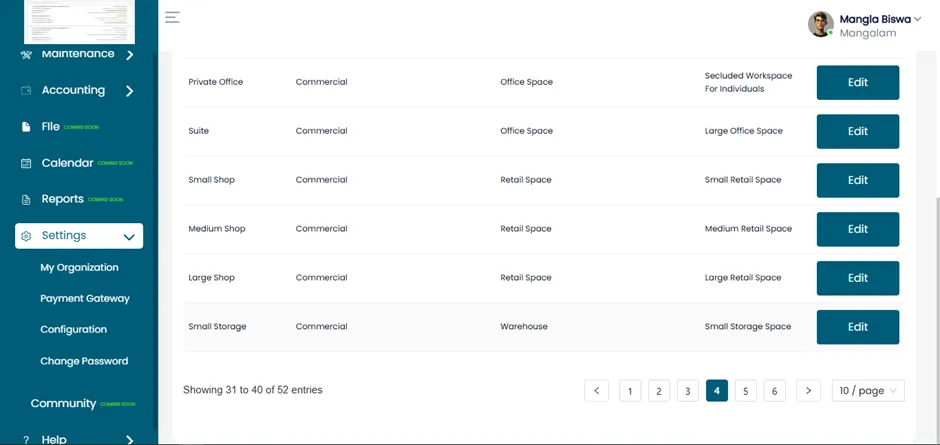940x445 pixels.
Task: Go to previous page with left arrow
Action: [x=596, y=391]
